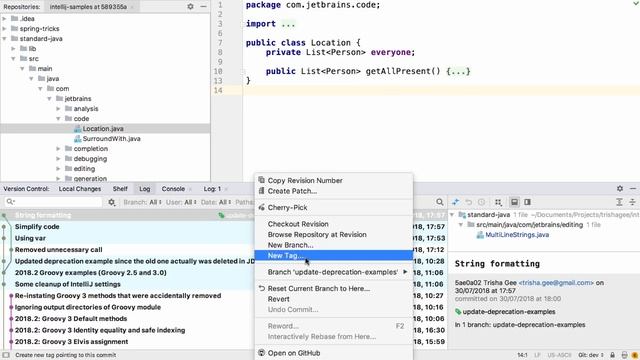
Task: Open the Date: All filter dropdown
Action: (216, 202)
